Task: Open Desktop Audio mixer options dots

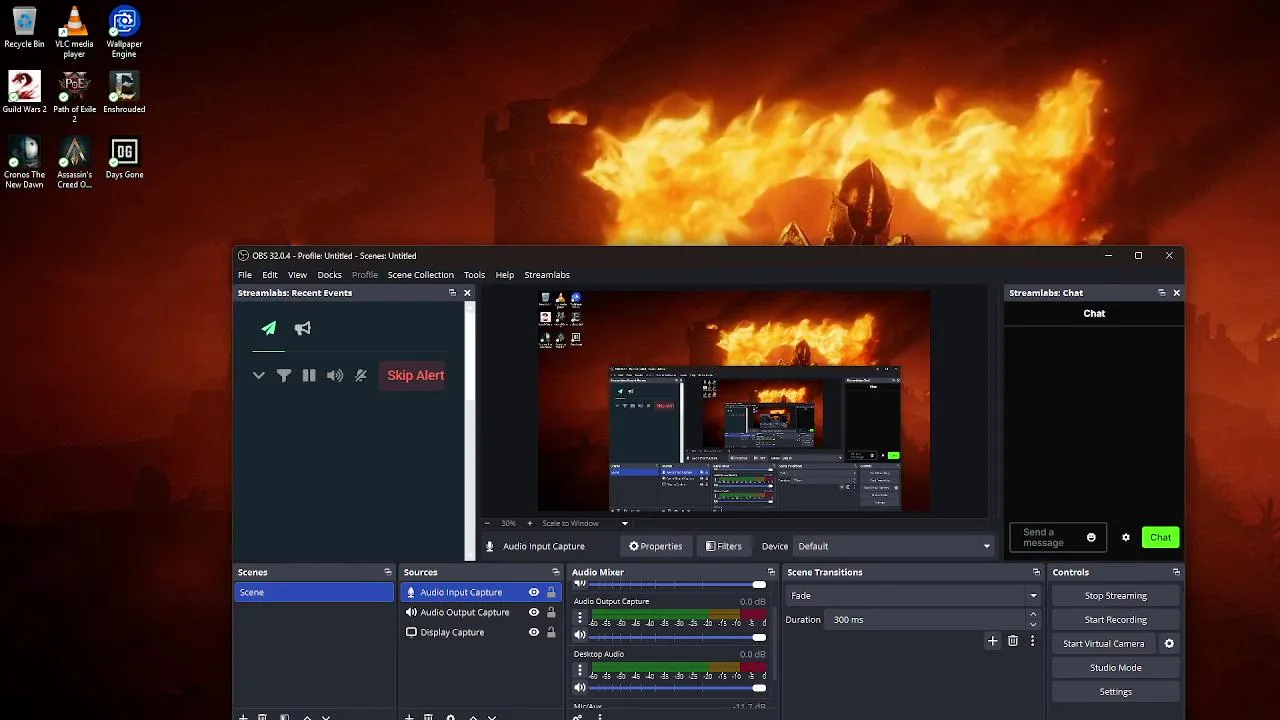Action: point(580,670)
